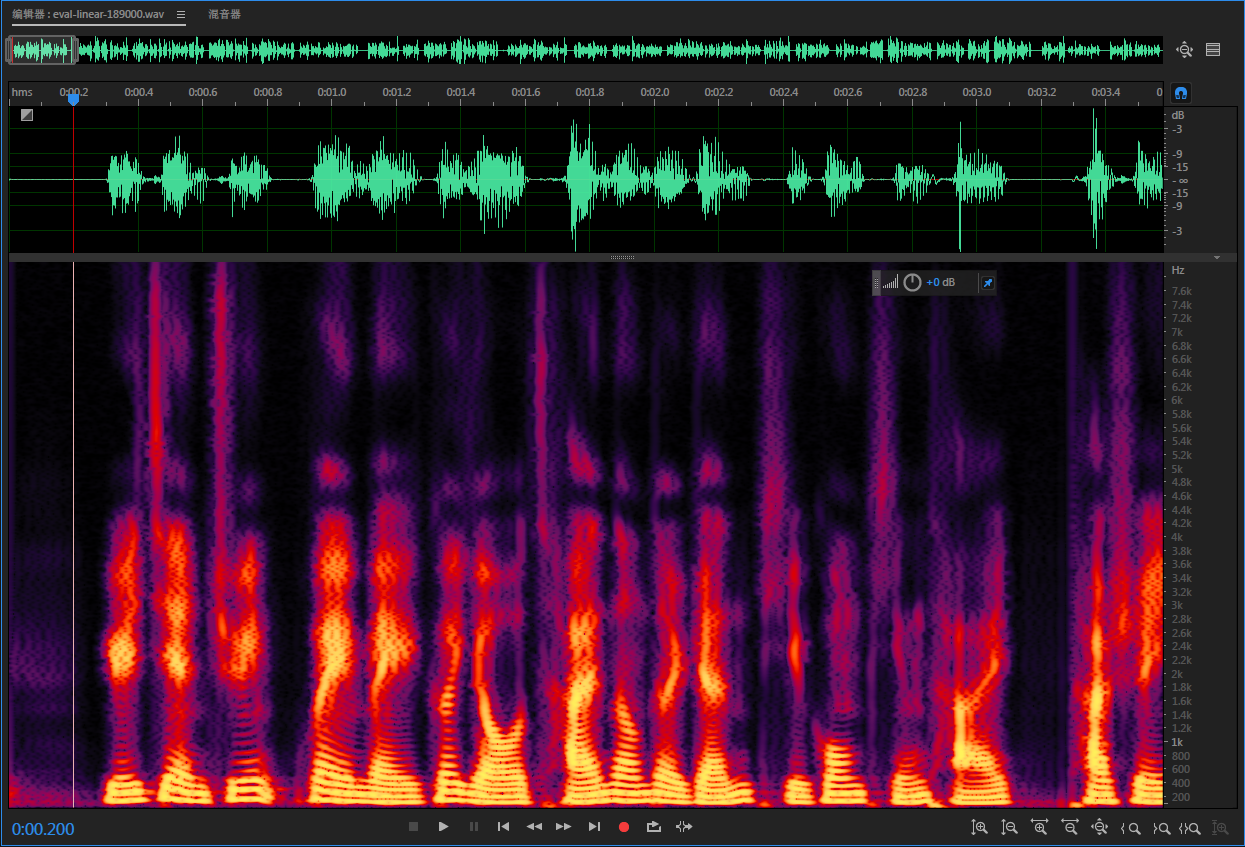Click the hms time format label
This screenshot has height=847, width=1245.
(21, 92)
